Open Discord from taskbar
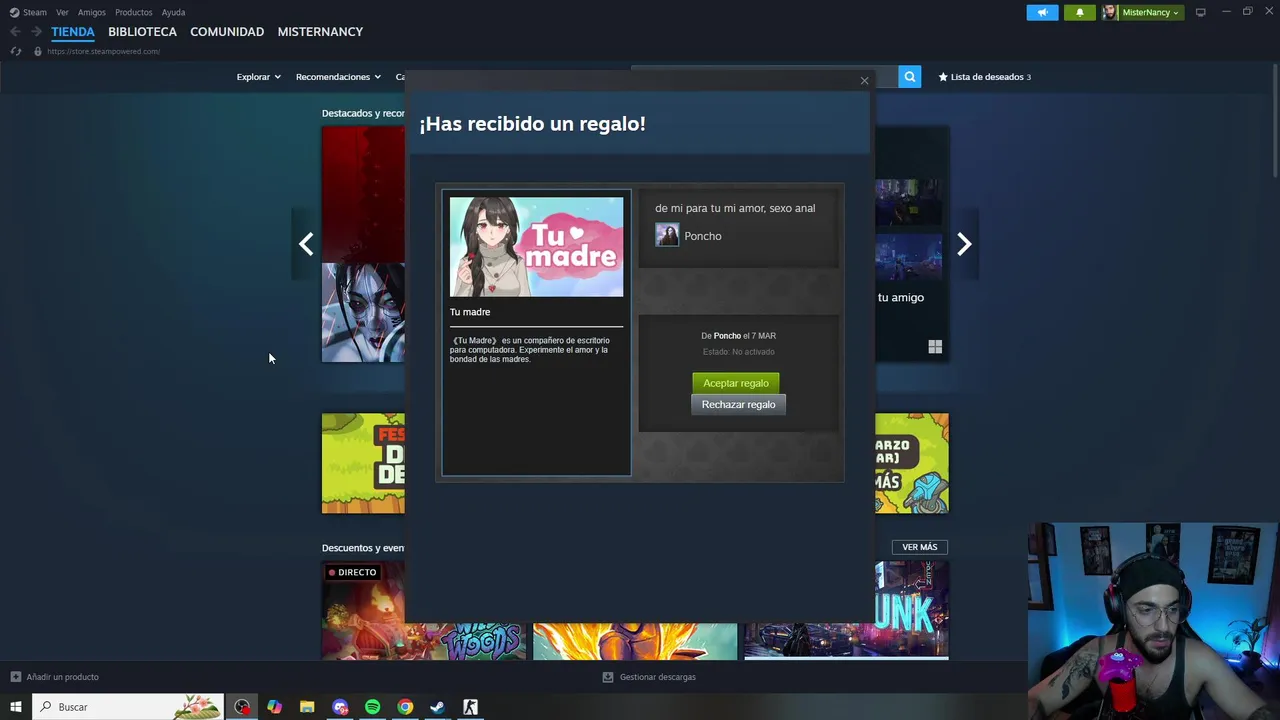This screenshot has width=1280, height=720. (x=340, y=707)
